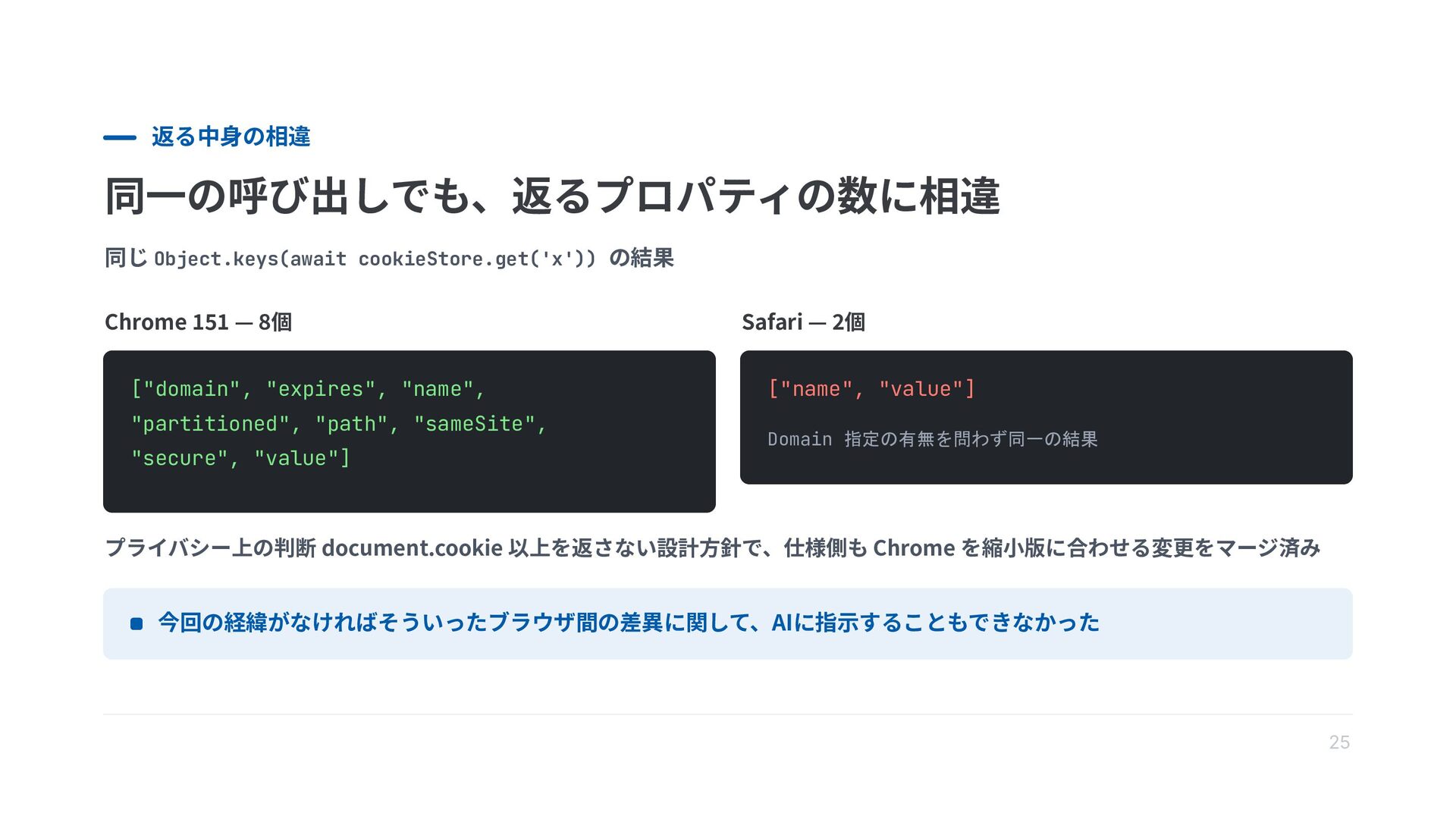Click the blue callout about AIに指示する

(728, 623)
